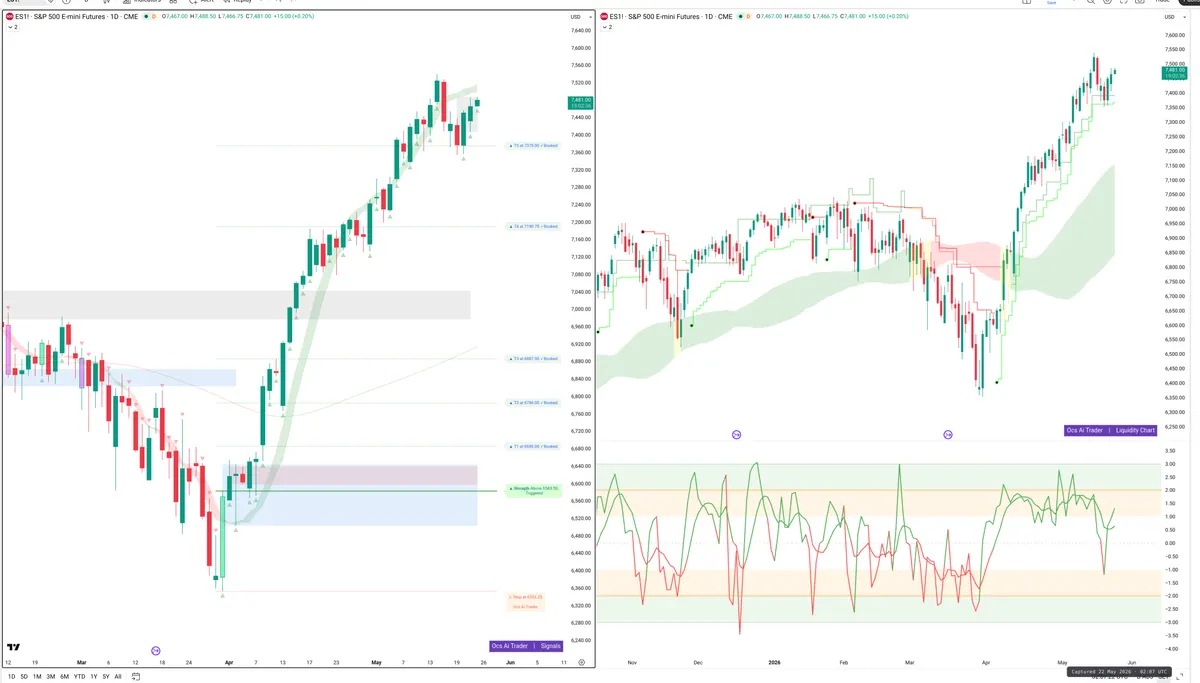Click orange D delayed-data badge on left chart
1200x683 pixels.
(x=153, y=17)
